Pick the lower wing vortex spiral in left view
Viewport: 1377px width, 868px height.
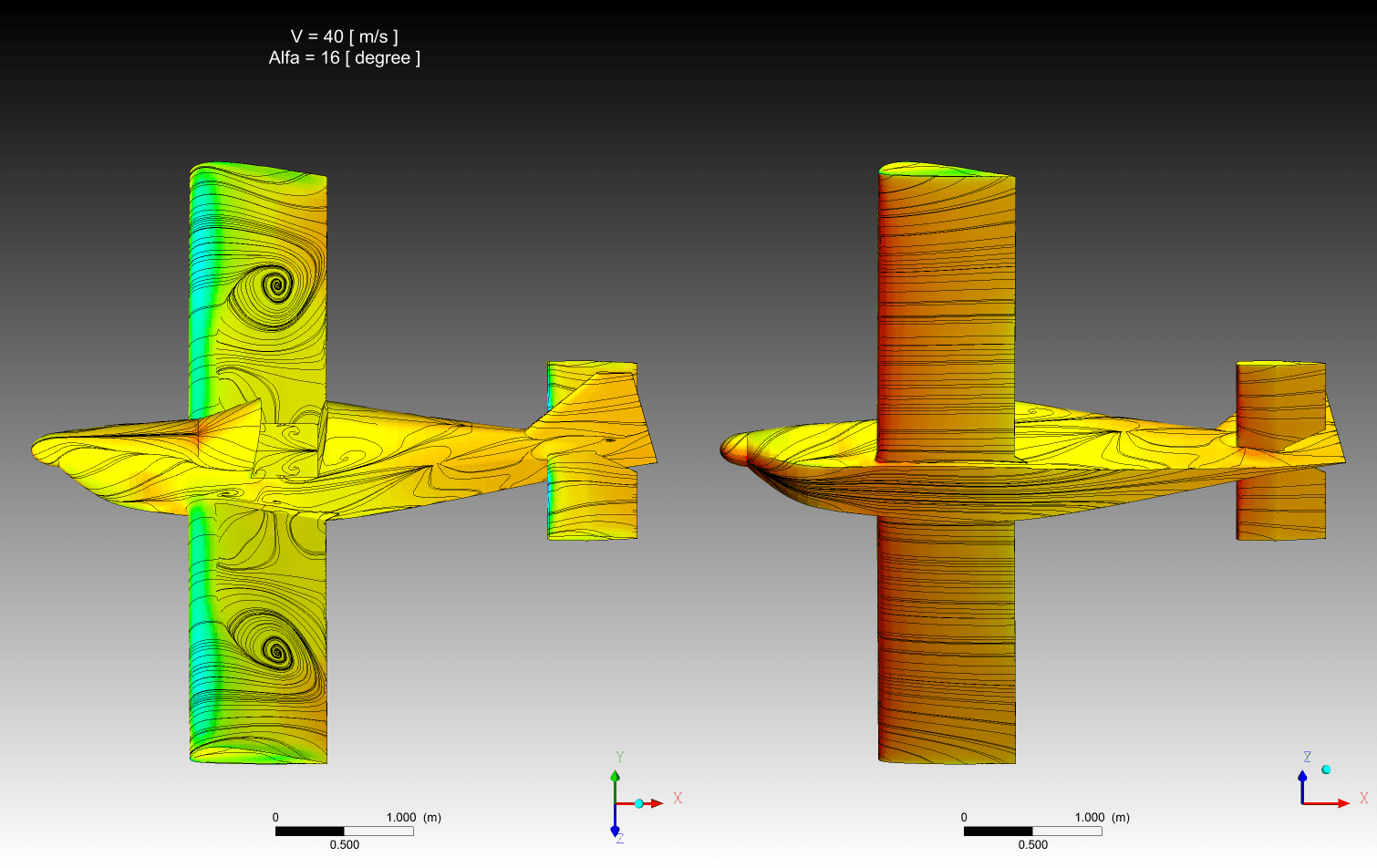click(275, 651)
